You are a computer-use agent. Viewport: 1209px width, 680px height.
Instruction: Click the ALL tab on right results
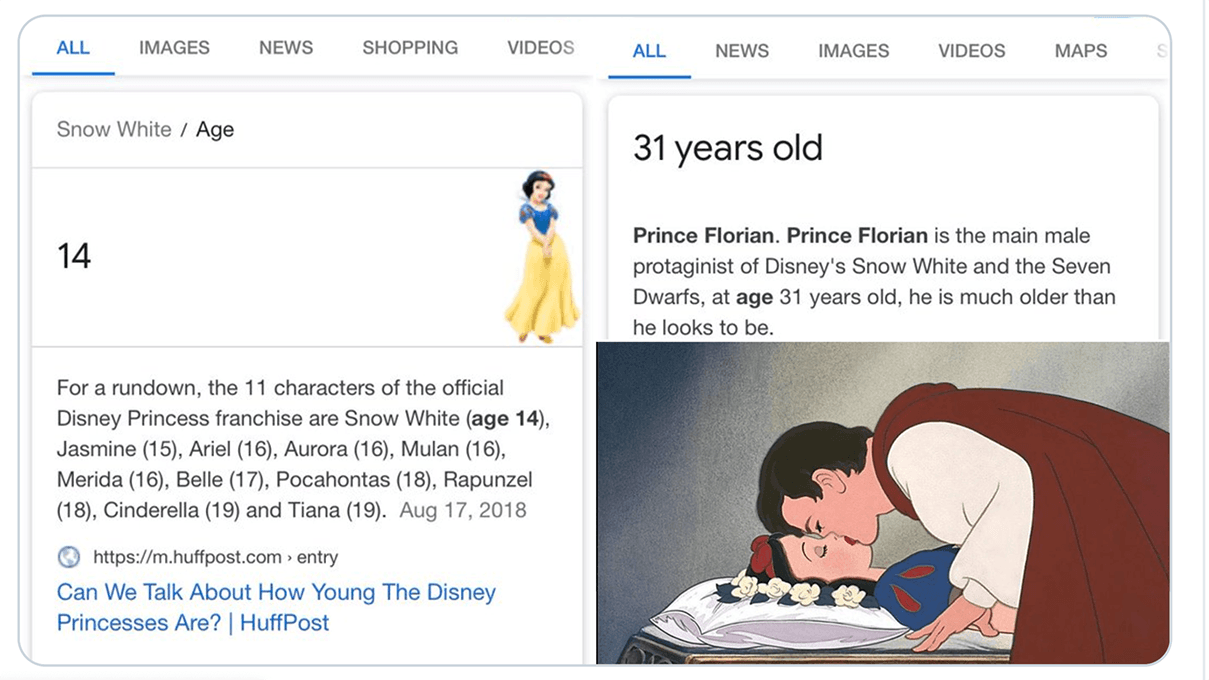tap(648, 50)
